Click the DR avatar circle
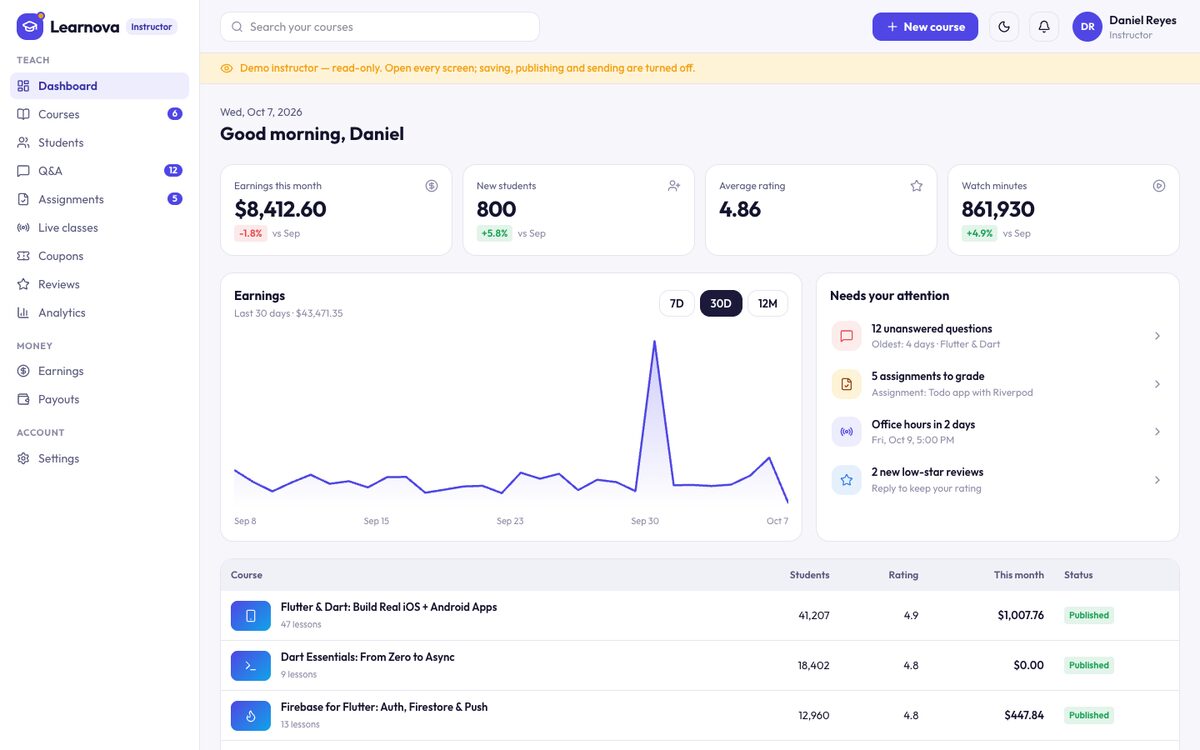The width and height of the screenshot is (1200, 750). point(1087,27)
